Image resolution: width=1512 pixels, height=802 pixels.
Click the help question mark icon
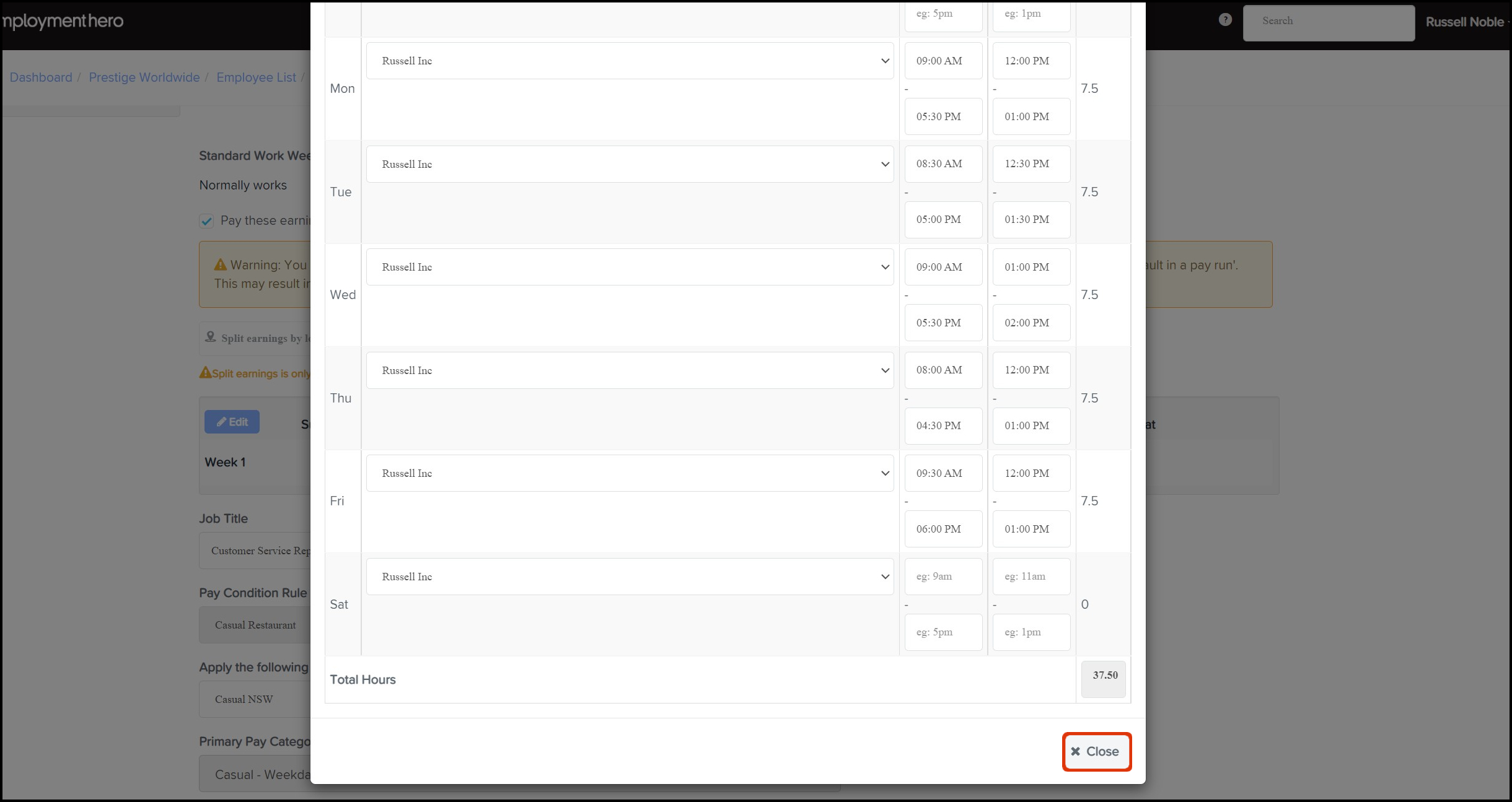1224,20
